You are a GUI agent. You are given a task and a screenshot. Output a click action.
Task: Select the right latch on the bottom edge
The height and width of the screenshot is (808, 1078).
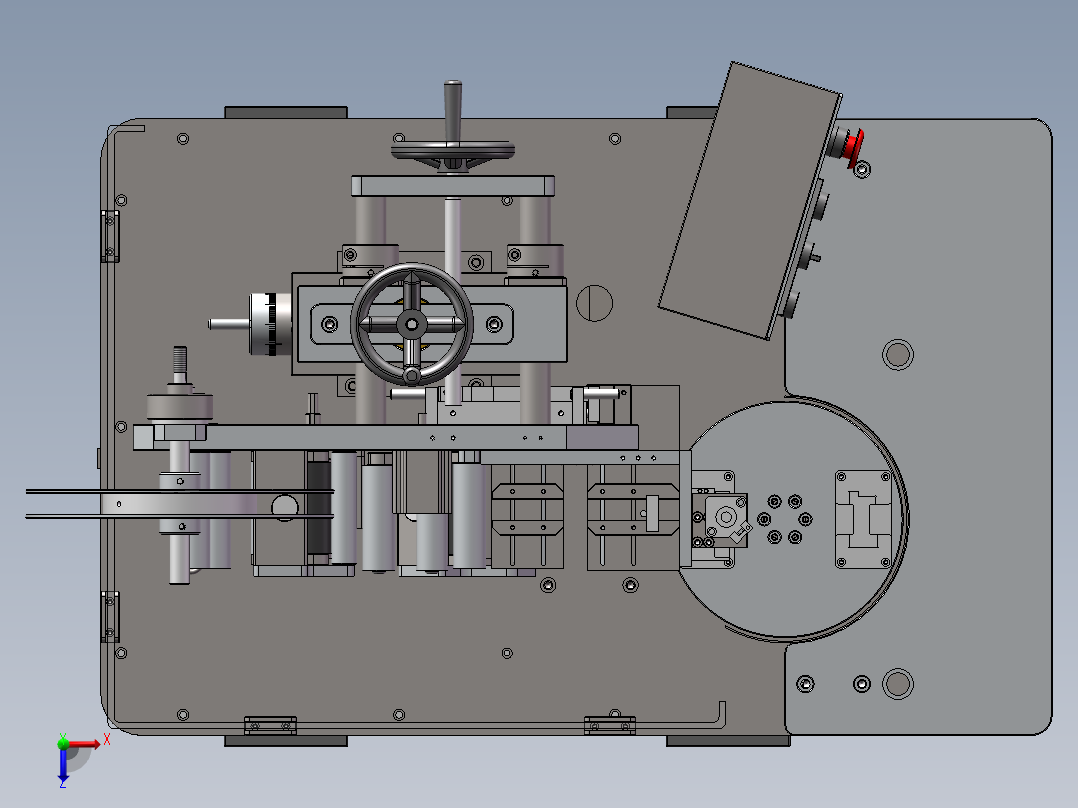point(610,725)
